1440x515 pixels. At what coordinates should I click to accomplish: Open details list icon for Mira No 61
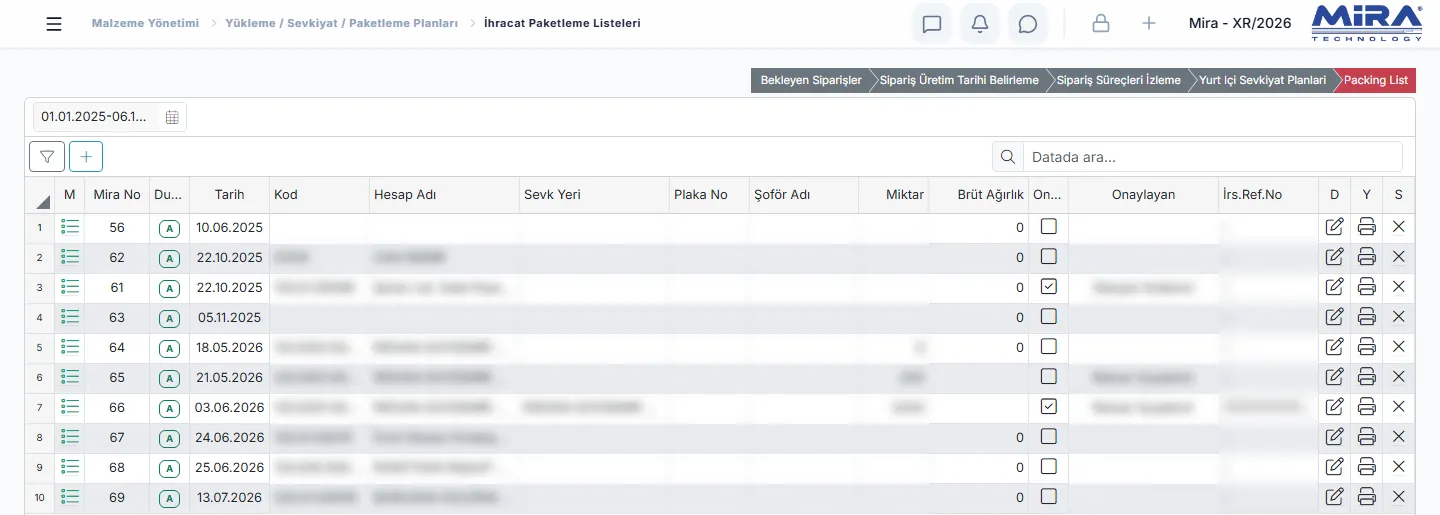69,287
